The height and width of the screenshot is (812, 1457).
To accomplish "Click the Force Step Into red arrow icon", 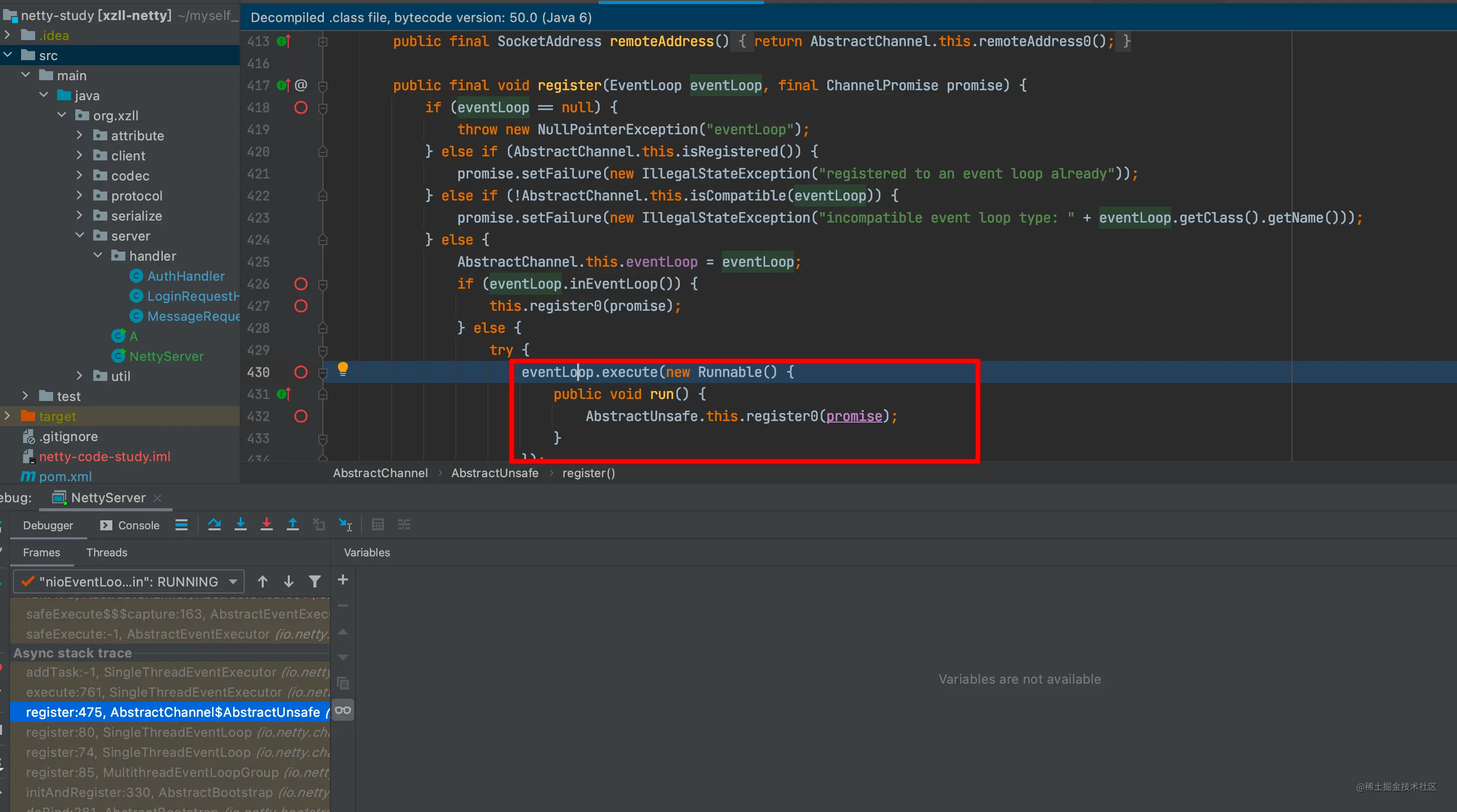I will (x=266, y=525).
